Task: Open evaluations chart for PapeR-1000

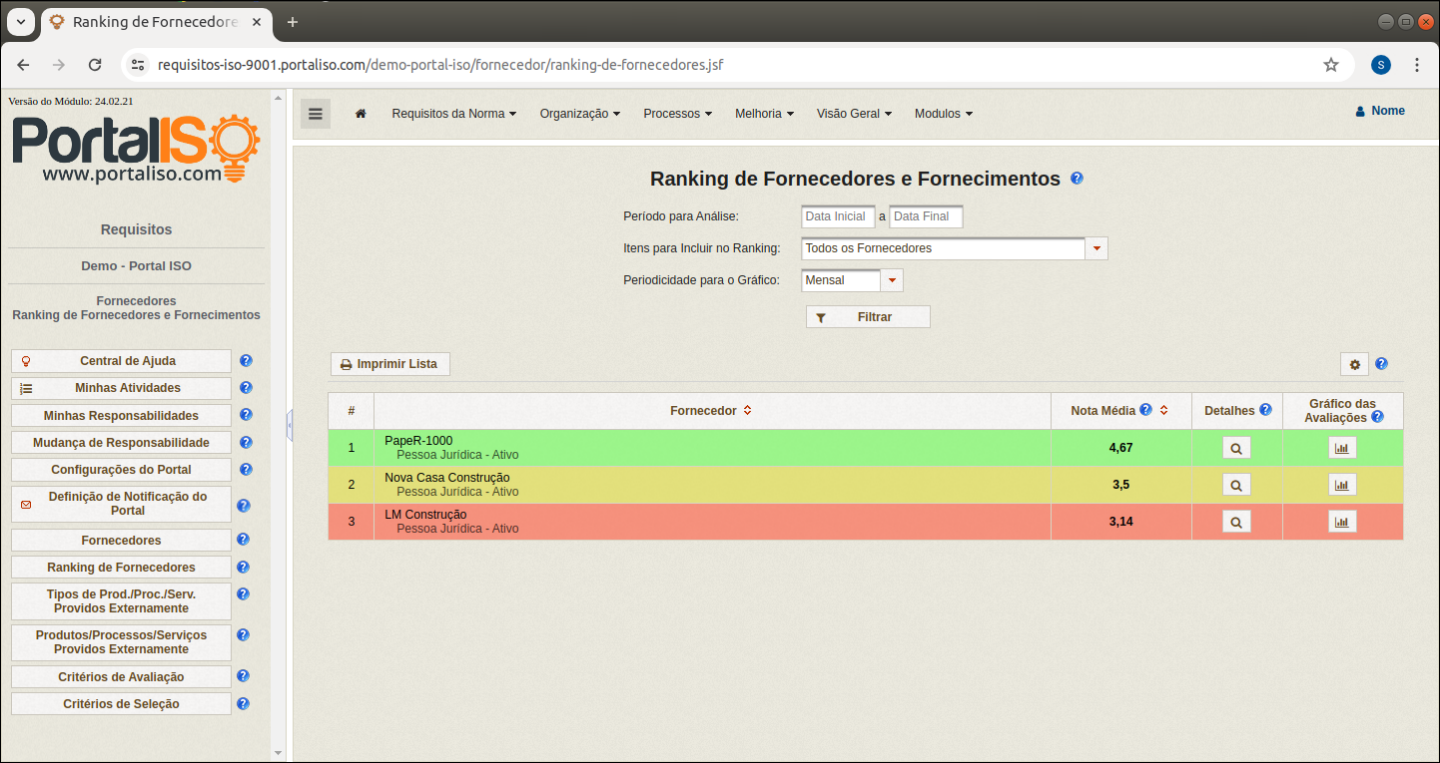Action: tap(1342, 449)
